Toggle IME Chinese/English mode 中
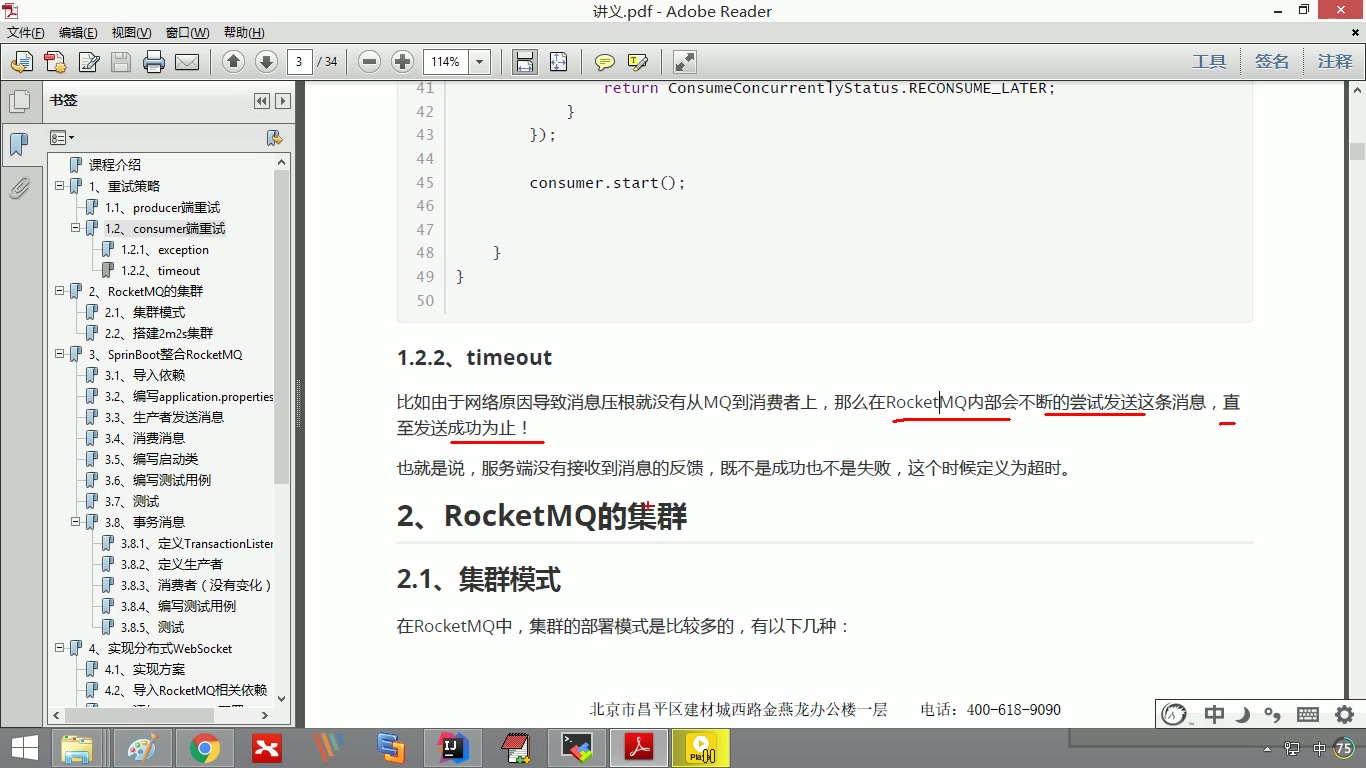This screenshot has height=768, width=1366. coord(1214,714)
